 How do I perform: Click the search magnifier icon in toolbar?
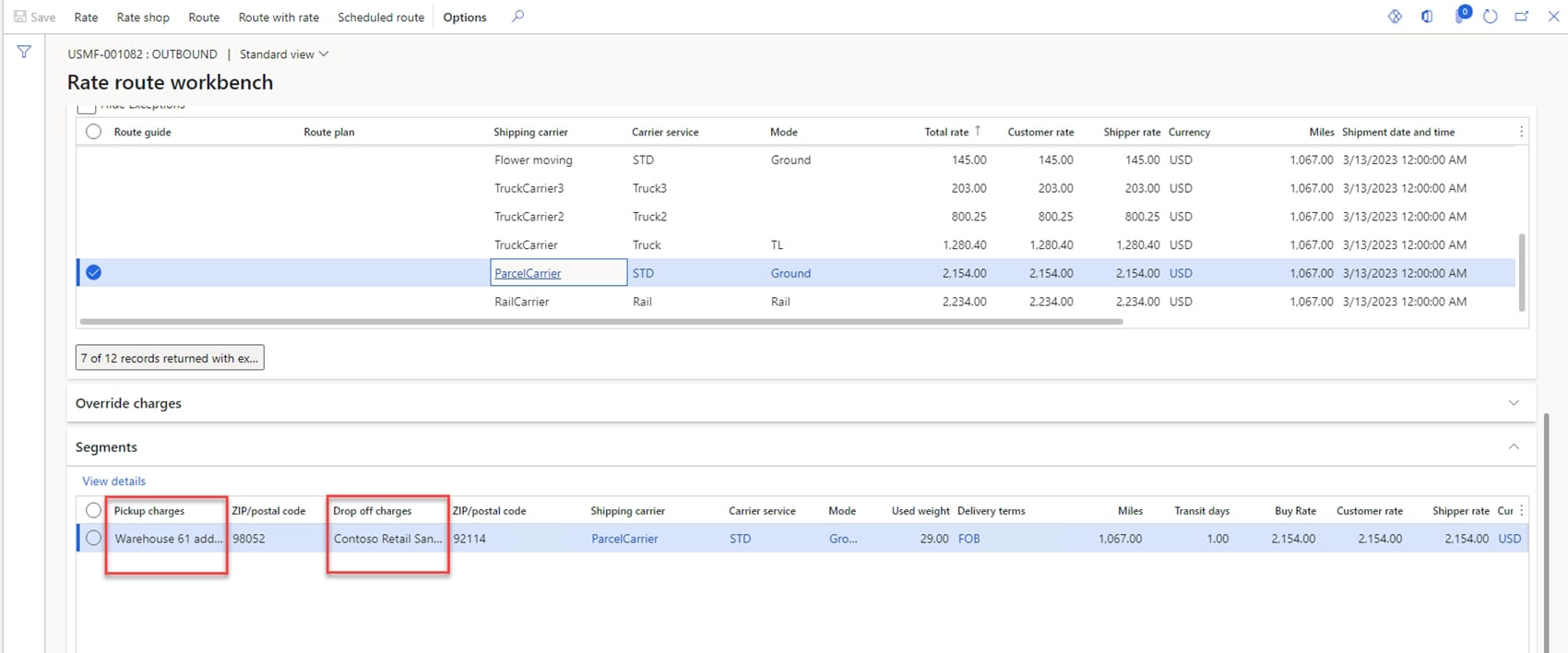click(x=517, y=17)
